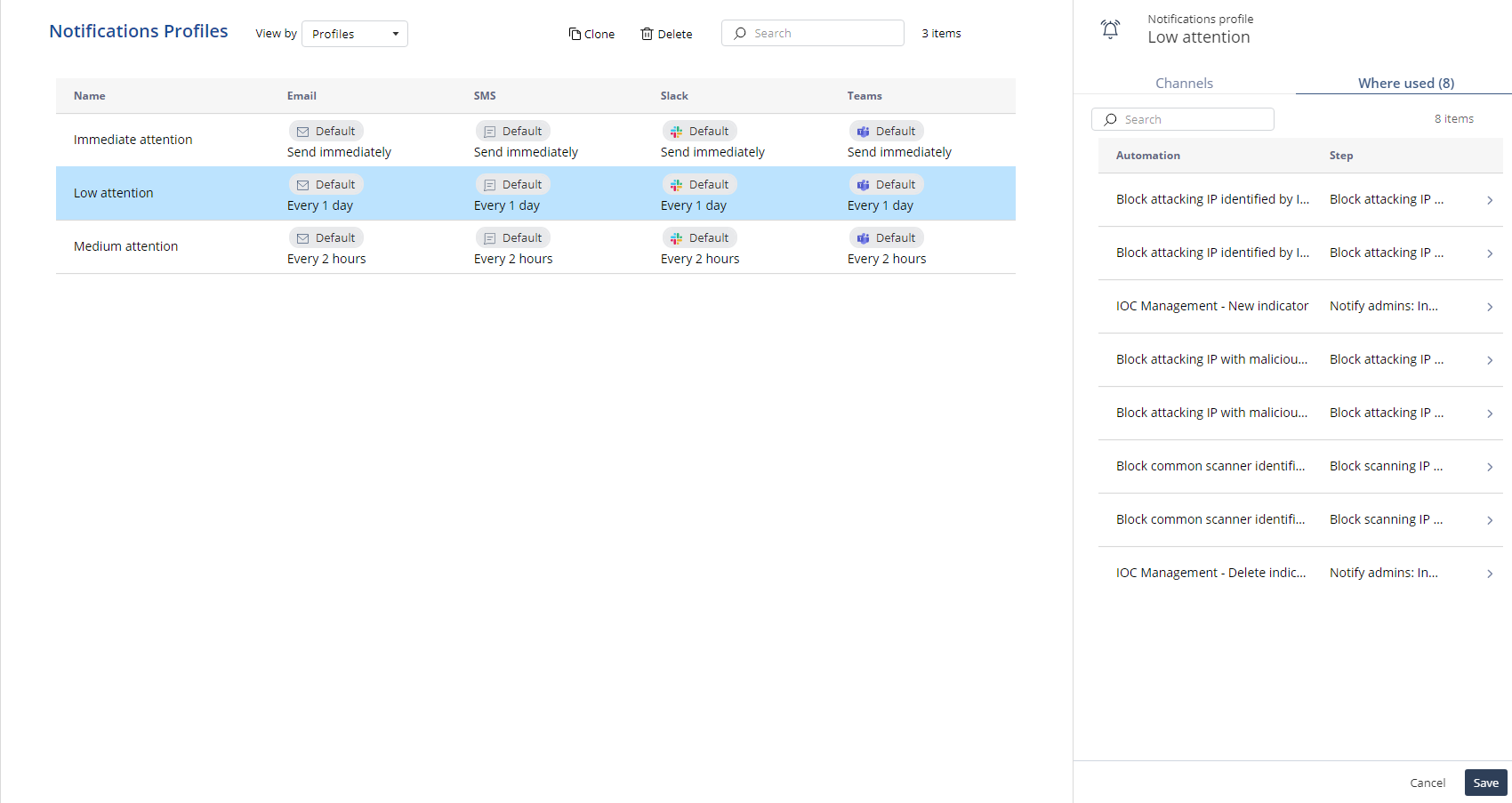Click Notify admins step for New indicator
Viewport: 1512px width, 803px height.
click(x=1384, y=306)
